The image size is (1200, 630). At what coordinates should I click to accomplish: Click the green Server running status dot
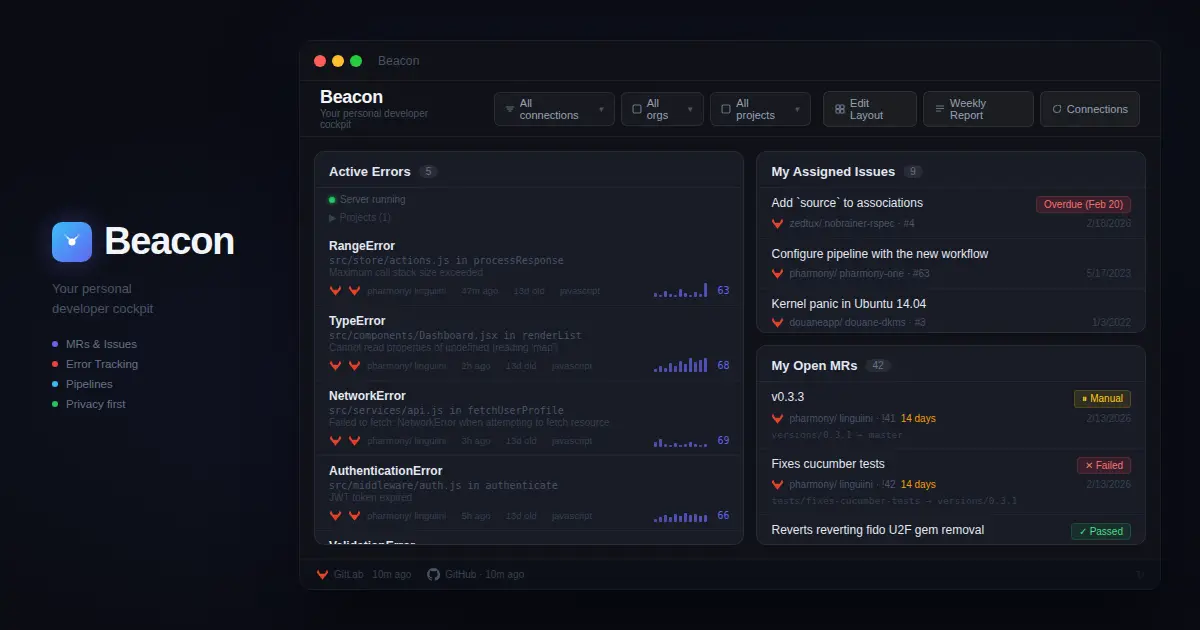click(332, 200)
